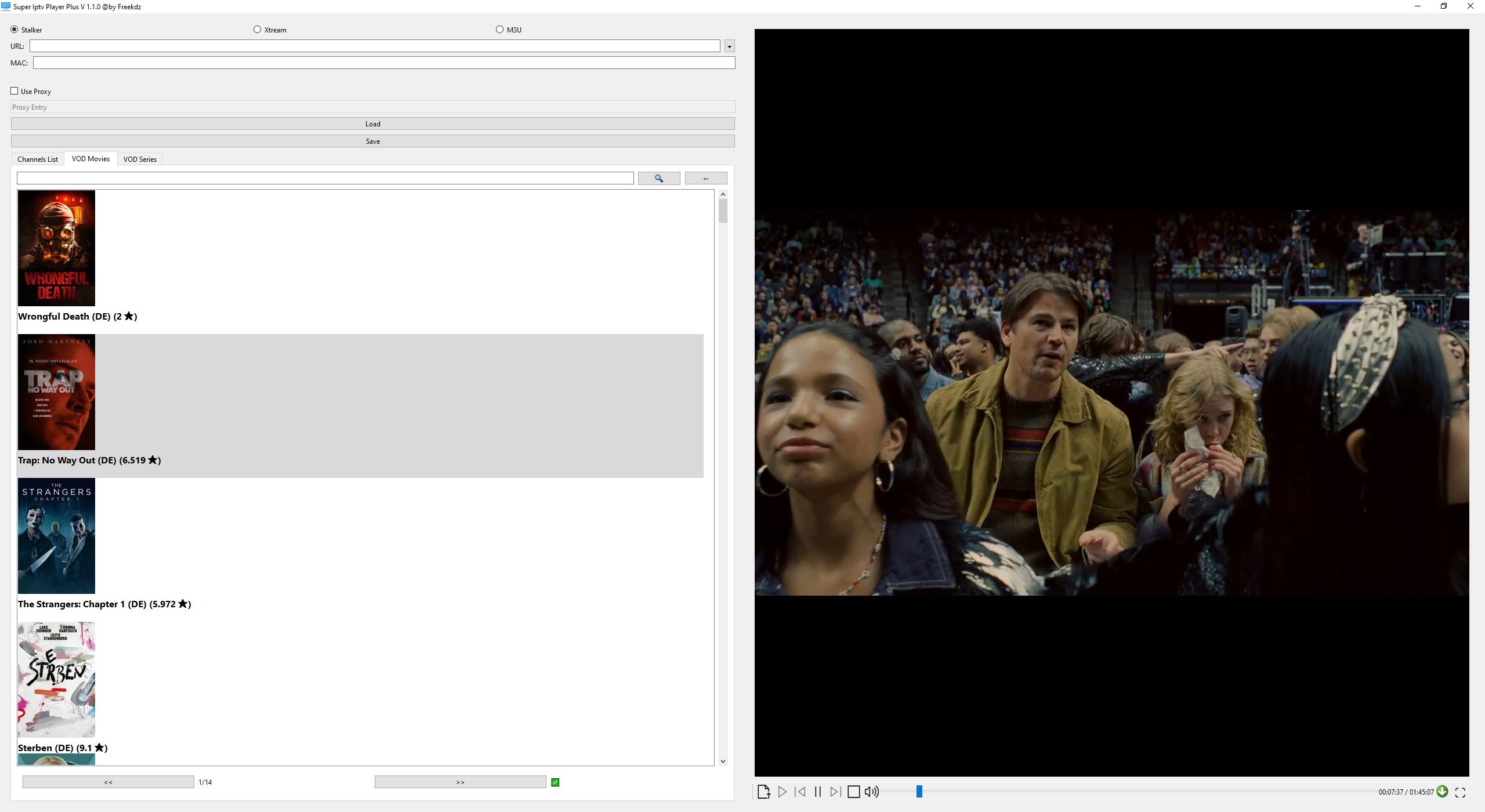The height and width of the screenshot is (812, 1485).
Task: Select Wrongful Death (DE) title text
Action: 78,316
